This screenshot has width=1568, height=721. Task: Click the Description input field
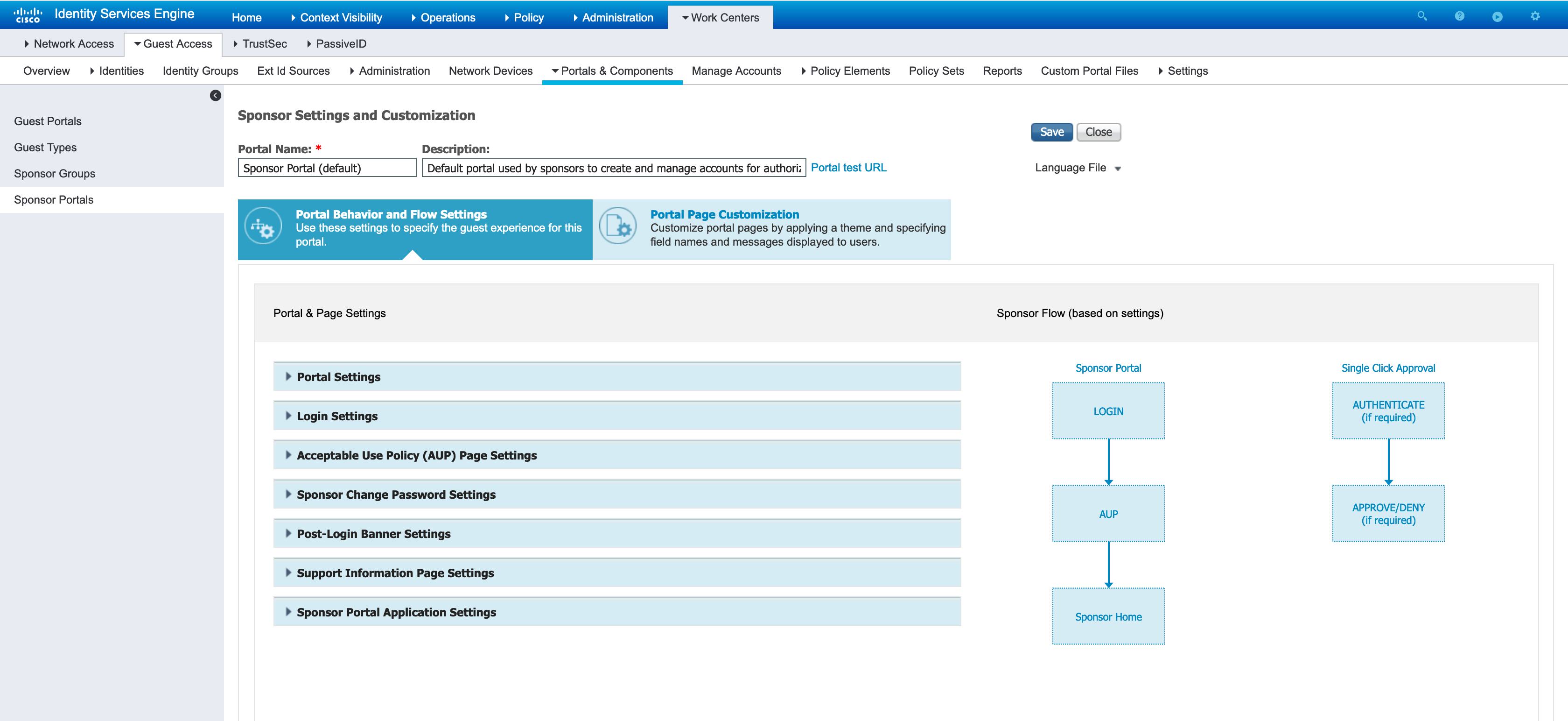(614, 168)
